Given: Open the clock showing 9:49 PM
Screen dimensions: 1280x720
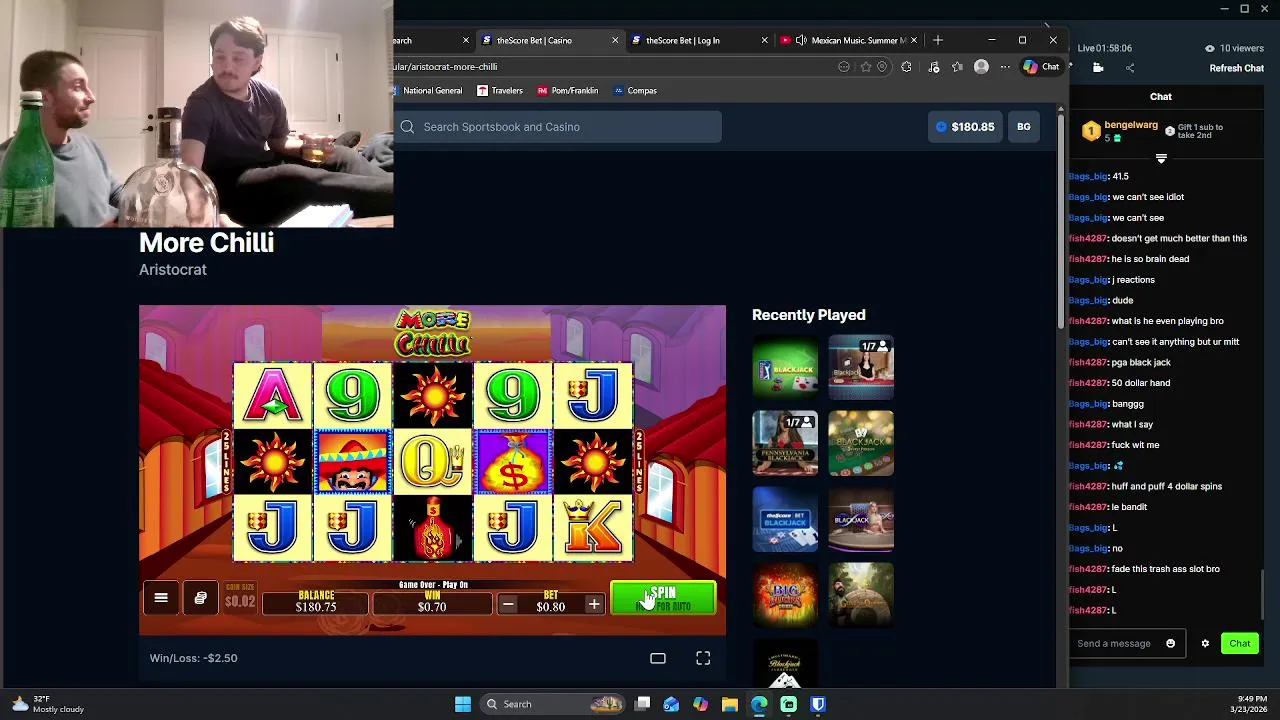Looking at the screenshot, I should 1250,704.
